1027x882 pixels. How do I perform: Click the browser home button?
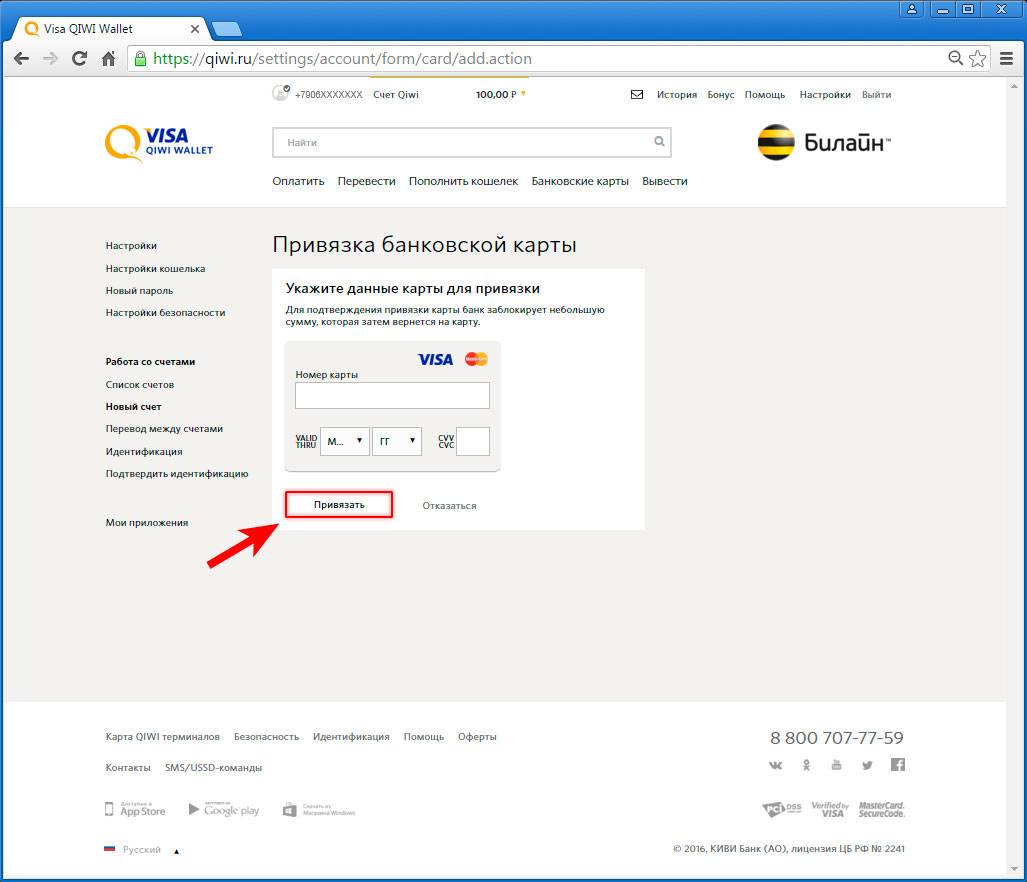[108, 58]
